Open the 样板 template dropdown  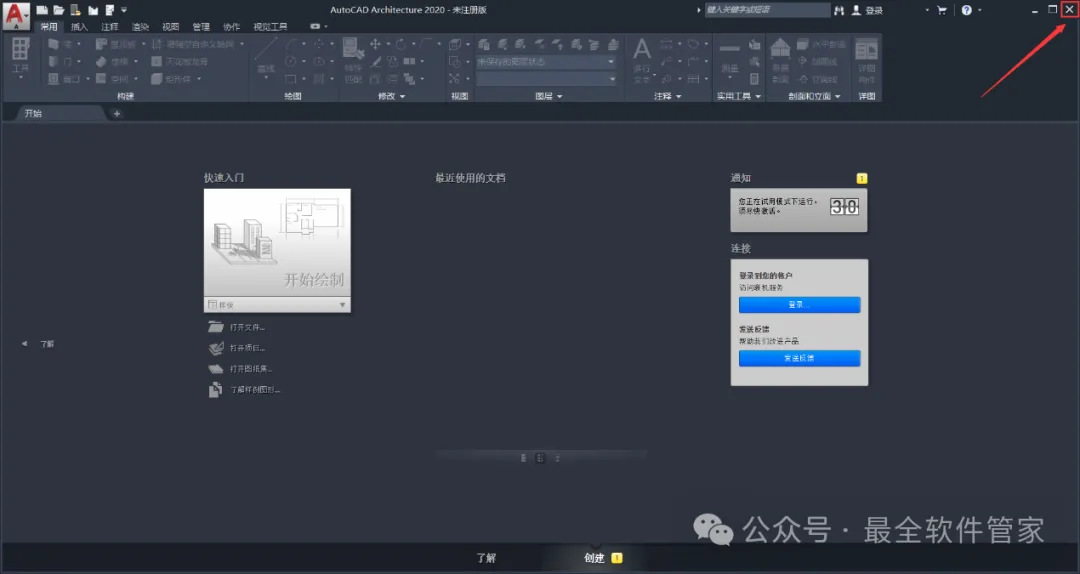(277, 305)
